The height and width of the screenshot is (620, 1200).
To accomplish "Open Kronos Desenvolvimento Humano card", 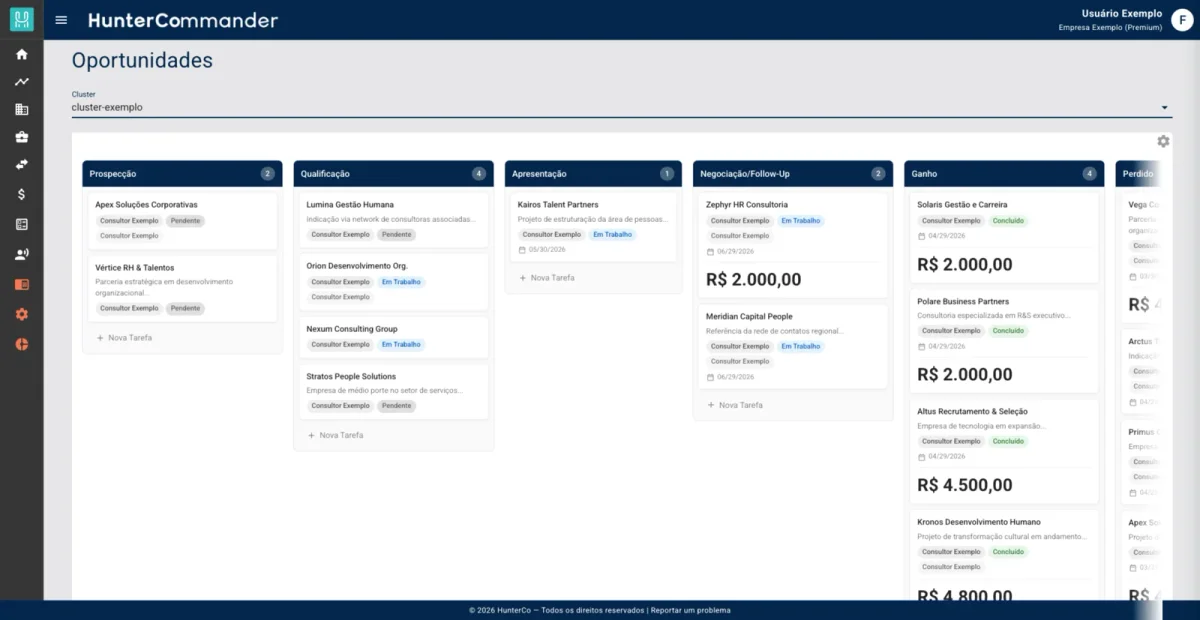I will pyautogui.click(x=1004, y=555).
